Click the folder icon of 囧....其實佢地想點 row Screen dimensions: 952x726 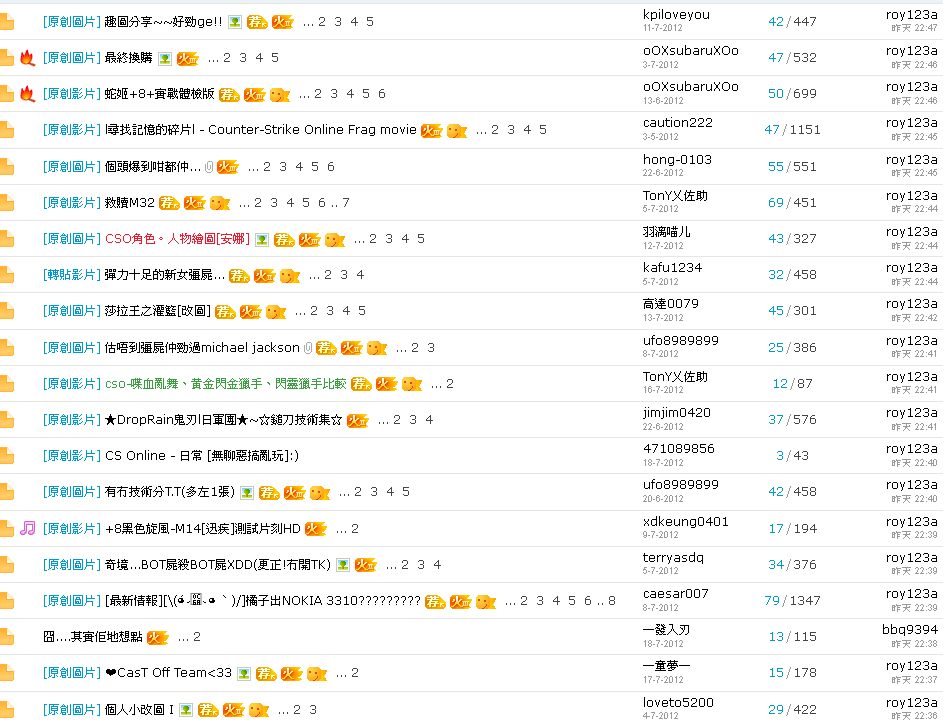click(x=7, y=637)
